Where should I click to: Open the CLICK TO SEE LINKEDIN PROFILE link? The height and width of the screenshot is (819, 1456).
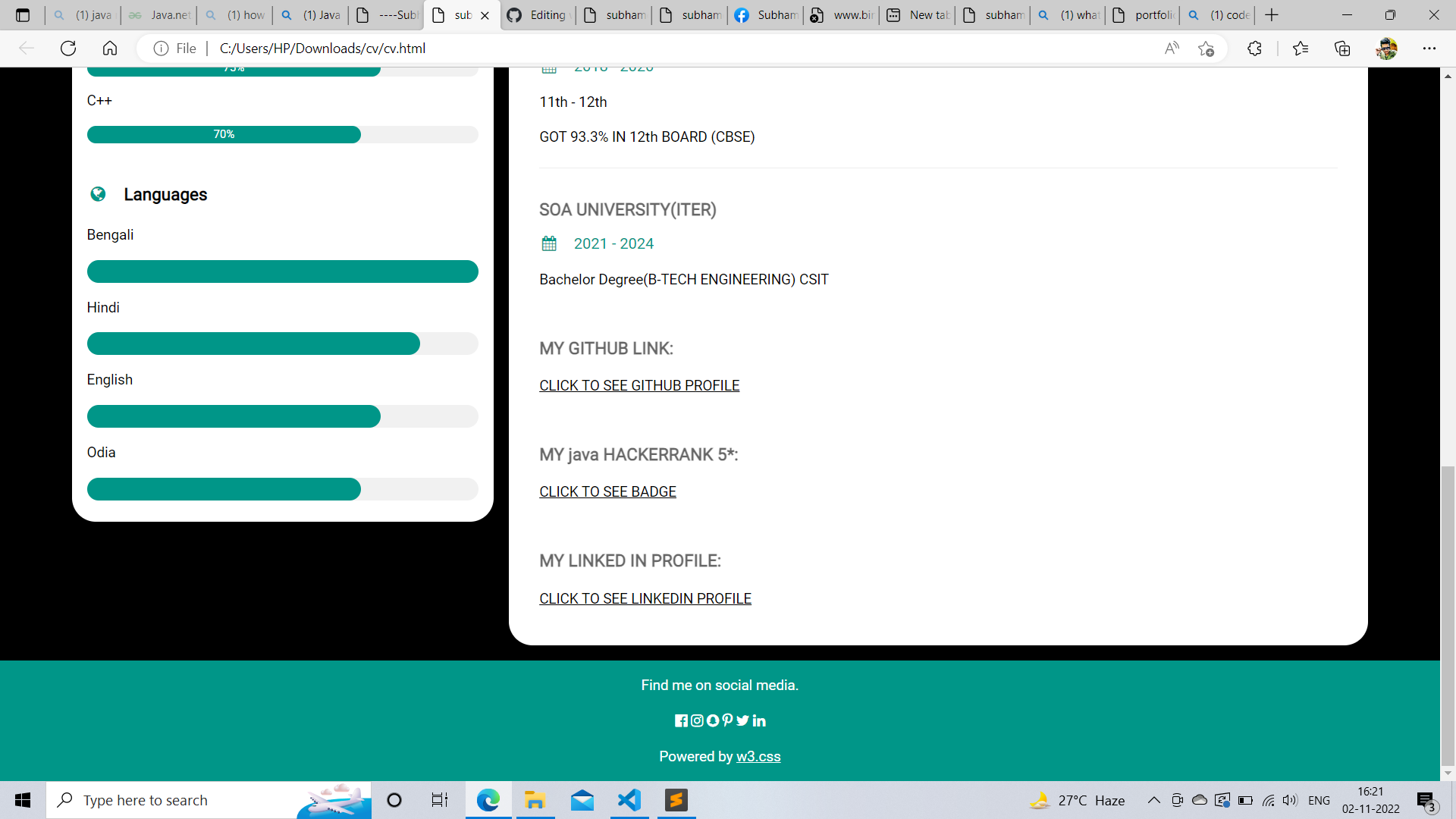point(645,598)
